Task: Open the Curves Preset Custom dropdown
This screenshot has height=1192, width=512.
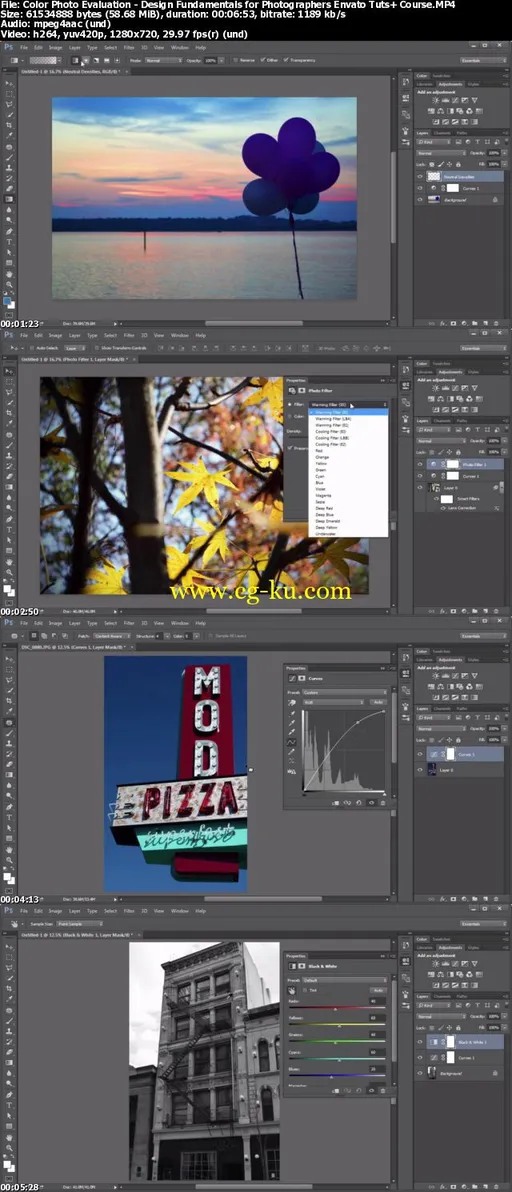Action: (344, 693)
